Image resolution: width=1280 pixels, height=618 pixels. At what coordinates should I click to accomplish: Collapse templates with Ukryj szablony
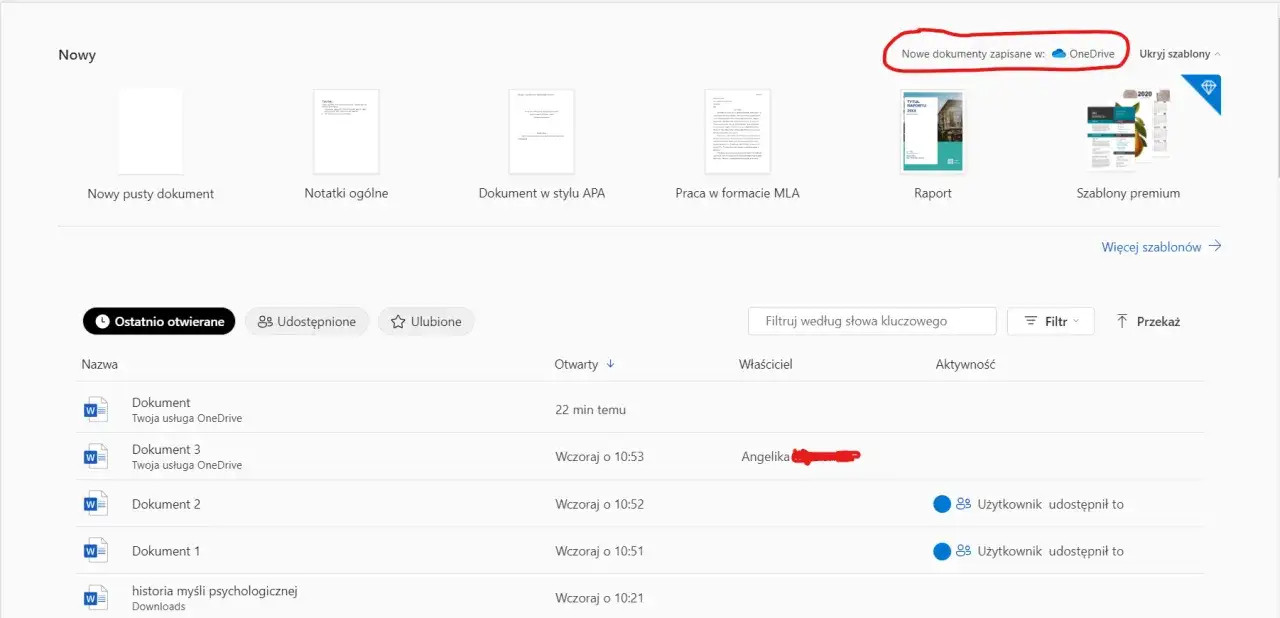coord(1180,54)
